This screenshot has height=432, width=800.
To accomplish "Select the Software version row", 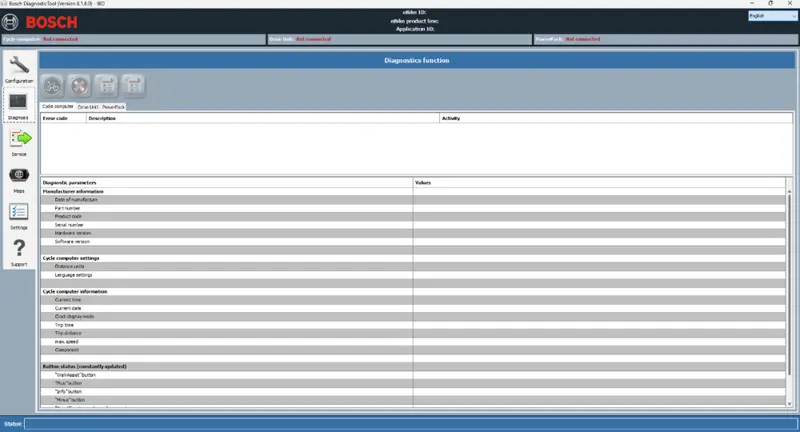I will [x=413, y=241].
